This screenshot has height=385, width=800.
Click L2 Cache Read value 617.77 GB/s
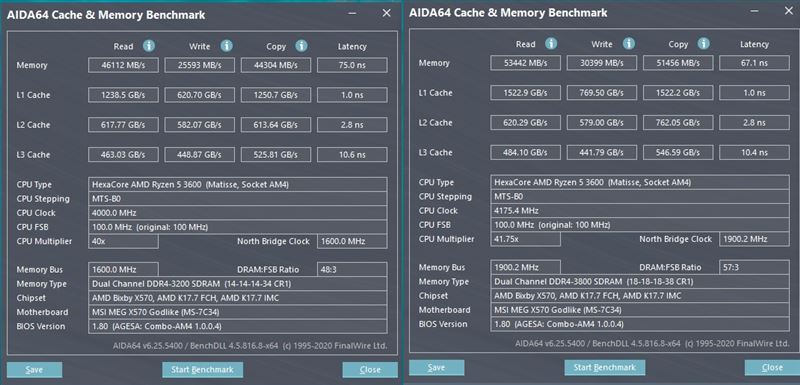pyautogui.click(x=123, y=125)
